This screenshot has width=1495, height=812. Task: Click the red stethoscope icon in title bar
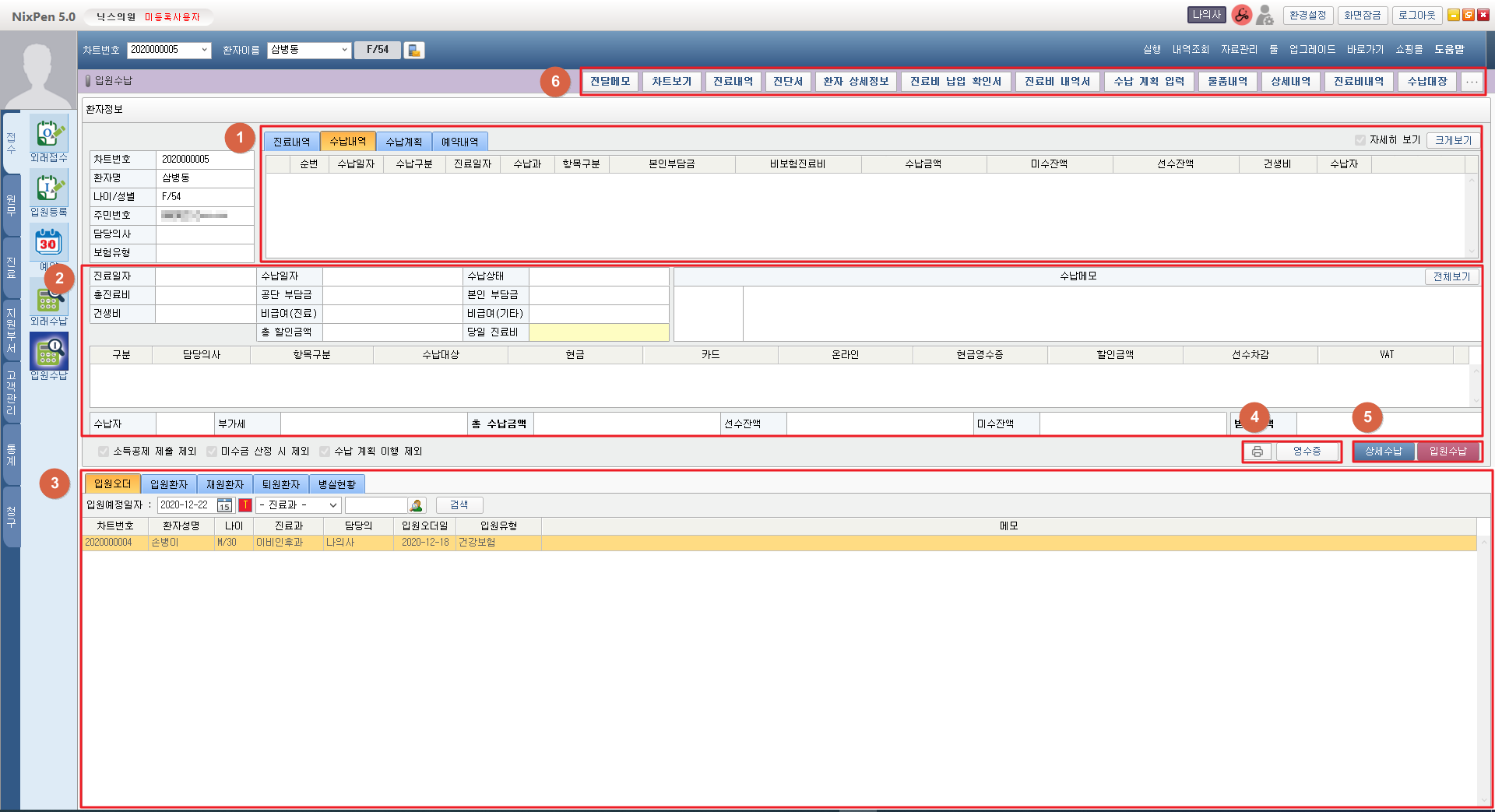tap(1241, 15)
